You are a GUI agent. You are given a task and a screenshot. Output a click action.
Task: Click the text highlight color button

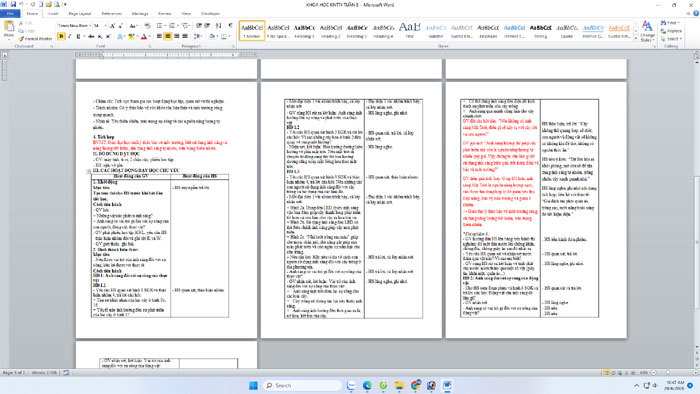(131, 36)
